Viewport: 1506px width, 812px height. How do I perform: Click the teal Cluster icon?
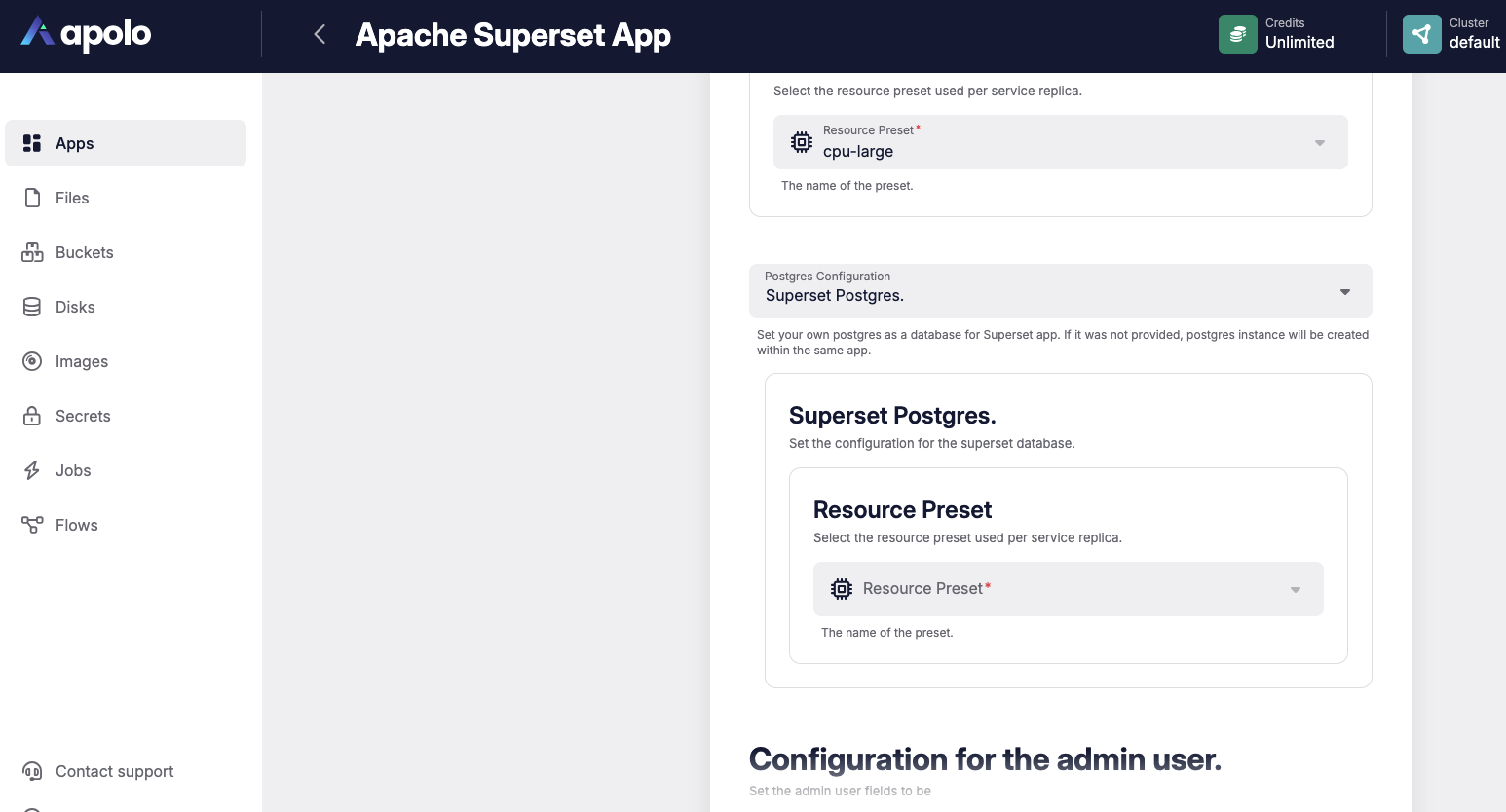1421,34
